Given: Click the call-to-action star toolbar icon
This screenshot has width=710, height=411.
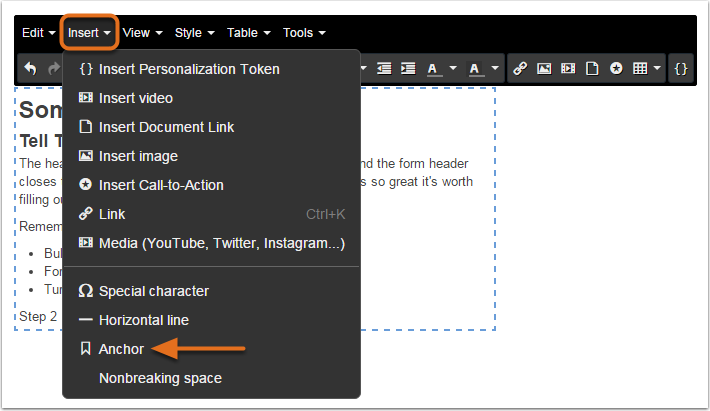Looking at the screenshot, I should 616,69.
